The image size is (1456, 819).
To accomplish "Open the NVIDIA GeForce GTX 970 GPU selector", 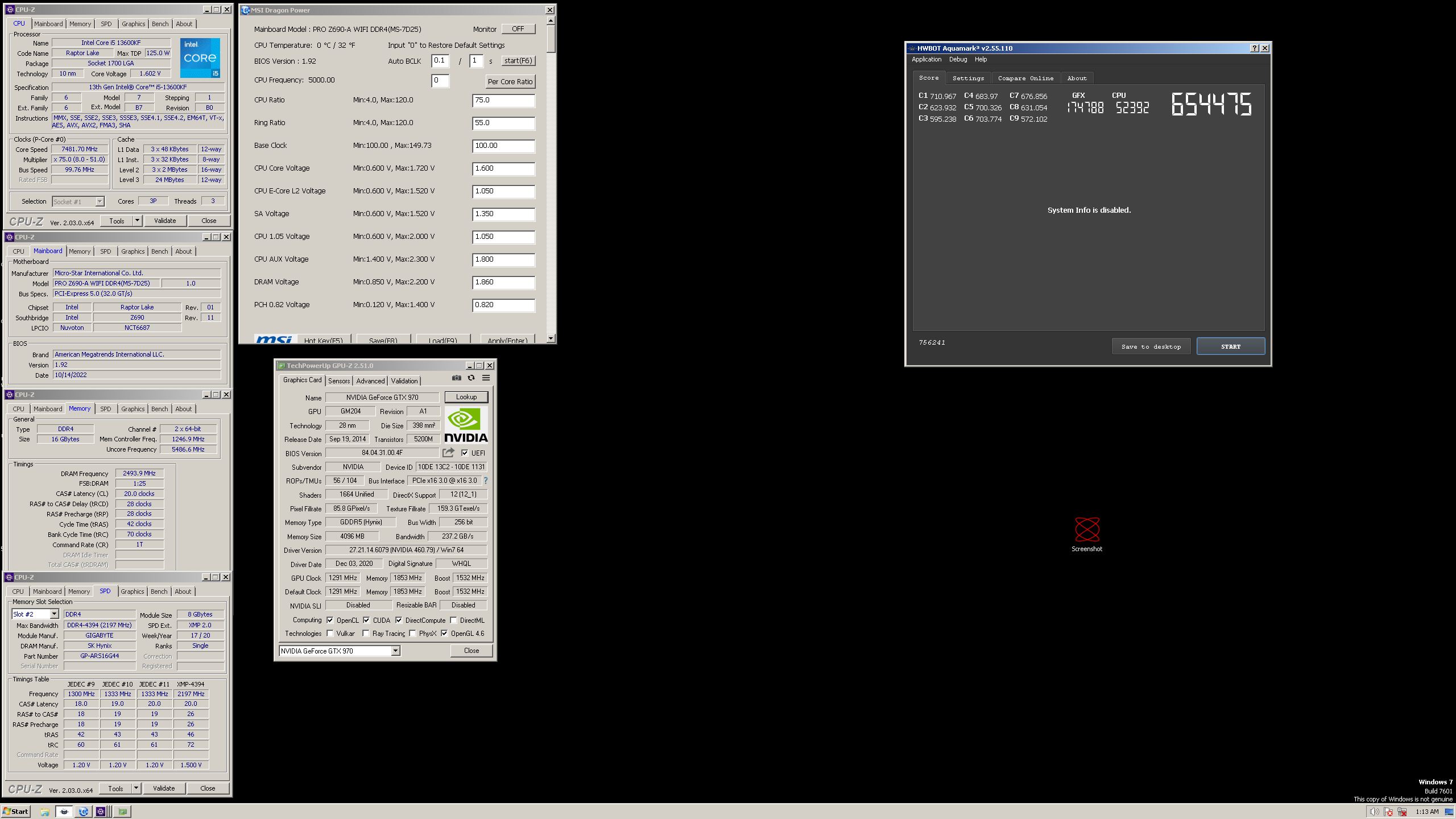I will [340, 651].
